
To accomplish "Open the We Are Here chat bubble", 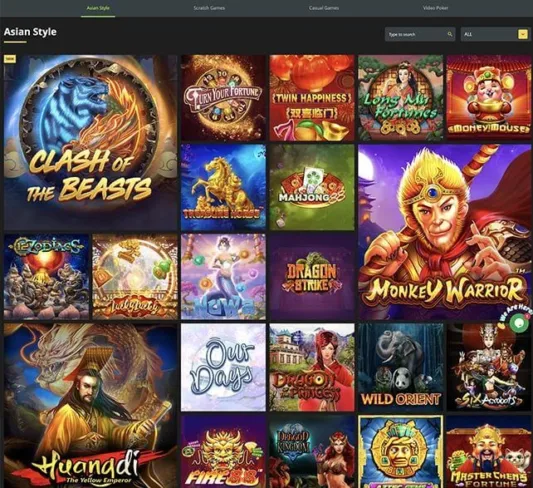I will tap(518, 323).
